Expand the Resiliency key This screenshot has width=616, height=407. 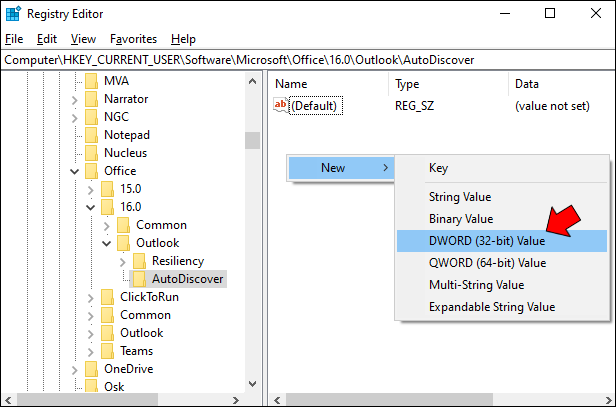point(123,261)
